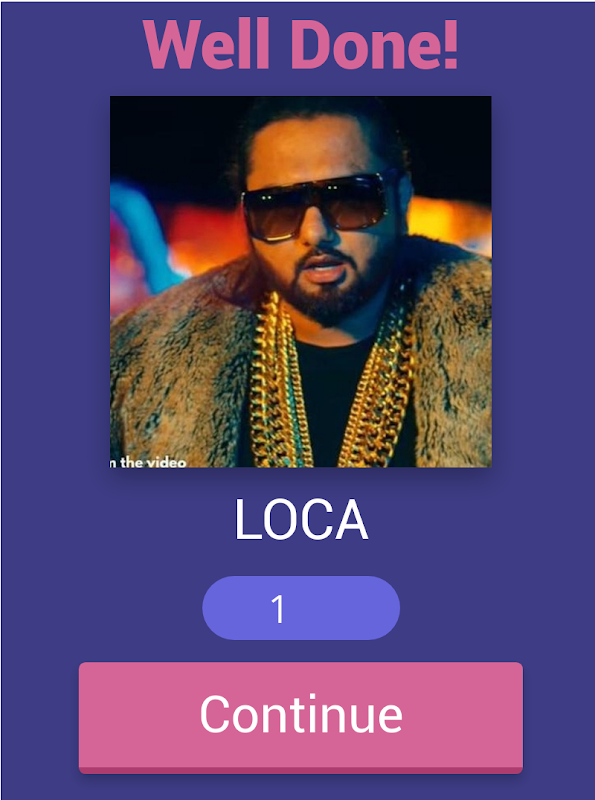This screenshot has width=595, height=800.
Task: Click the Well Done! heading
Action: pyautogui.click(x=301, y=44)
